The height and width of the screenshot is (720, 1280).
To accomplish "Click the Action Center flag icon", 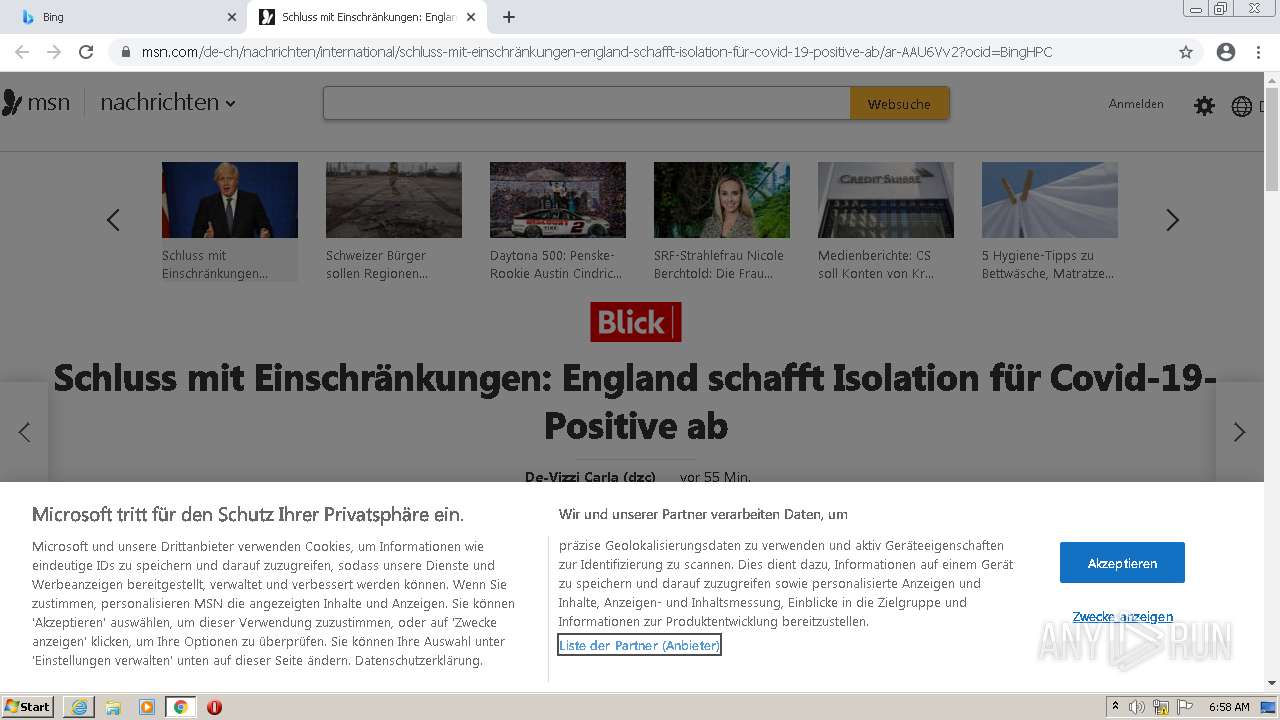I will [x=1185, y=707].
